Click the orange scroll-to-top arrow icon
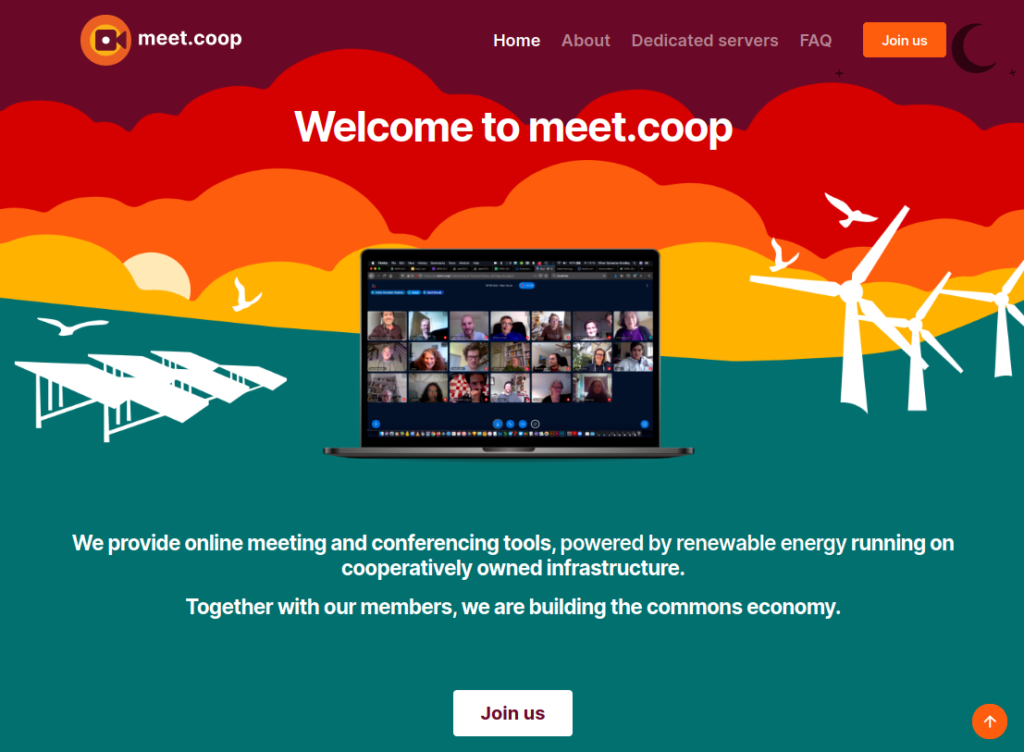1024x752 pixels. click(989, 721)
